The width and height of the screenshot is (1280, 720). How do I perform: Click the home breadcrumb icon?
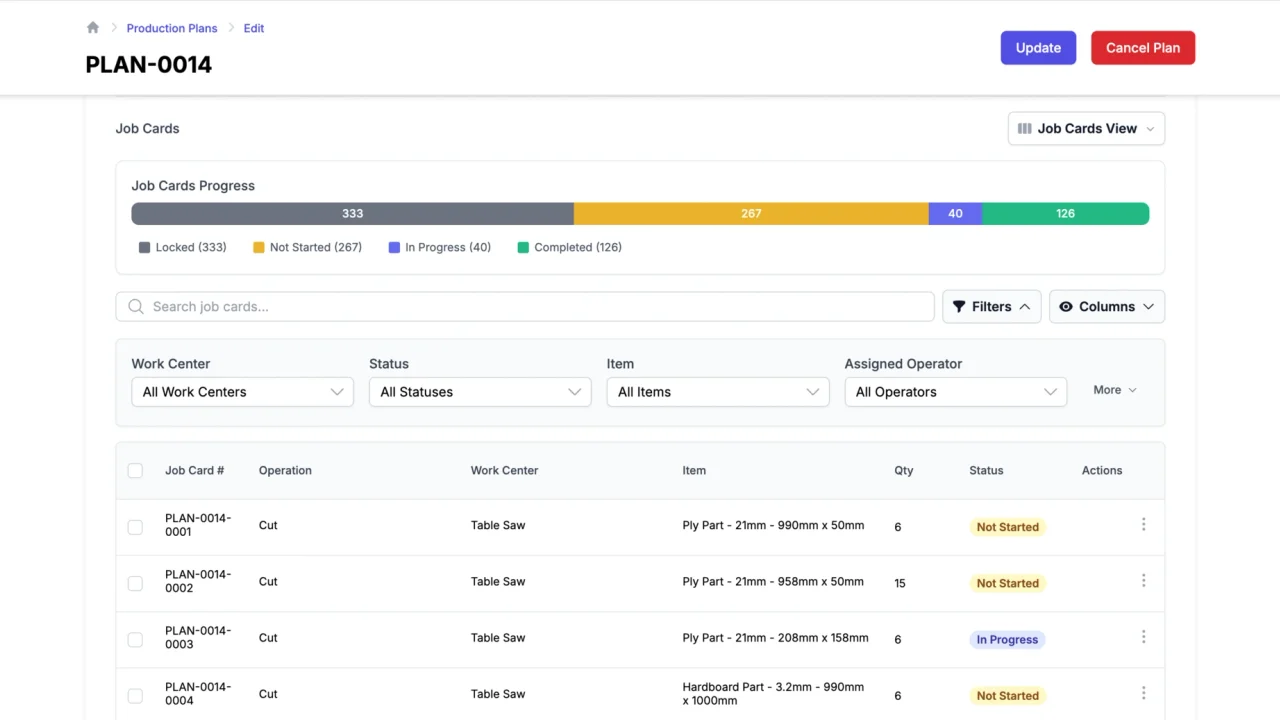[92, 28]
